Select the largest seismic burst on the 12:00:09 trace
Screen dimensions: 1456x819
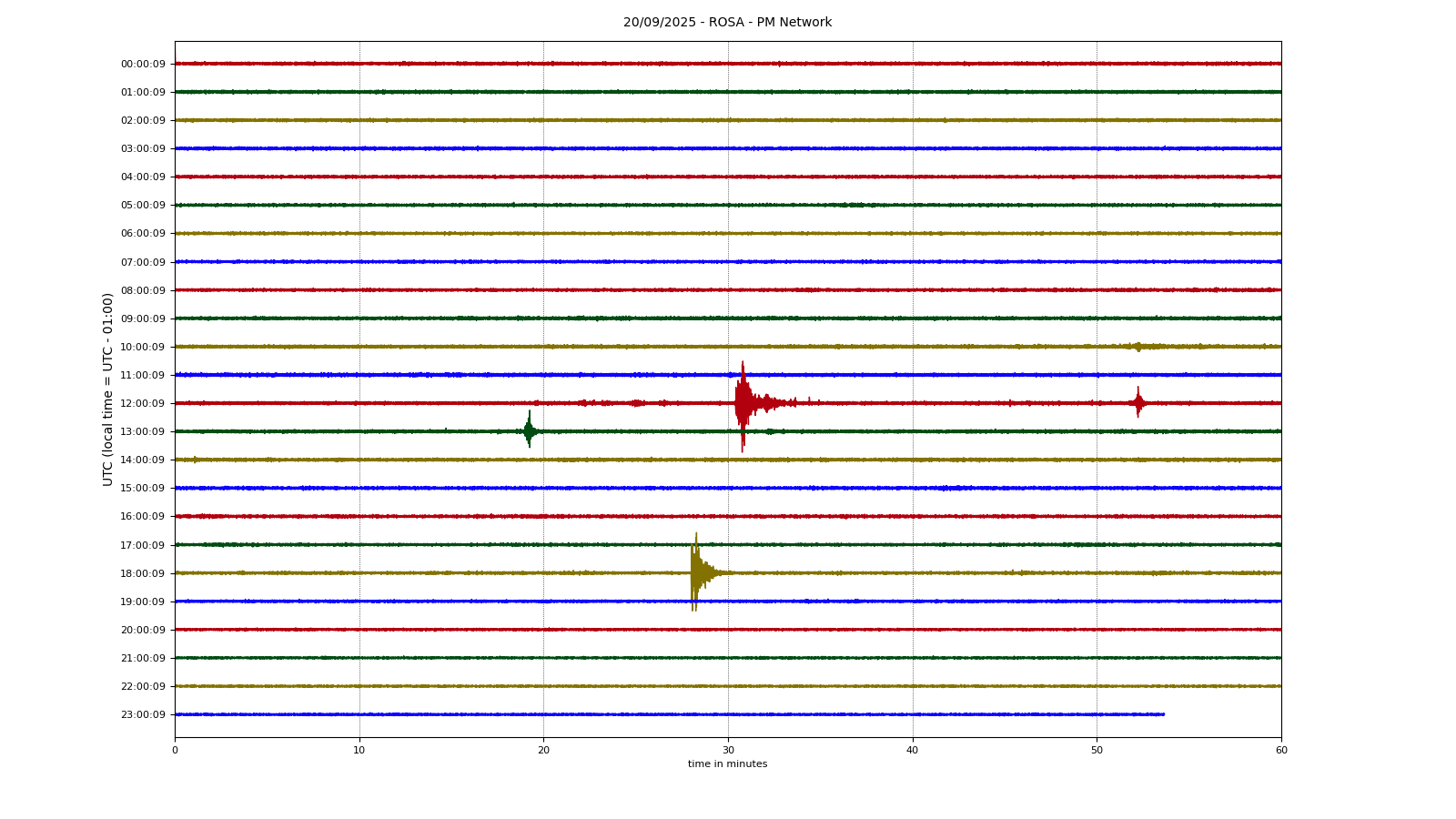[743, 403]
